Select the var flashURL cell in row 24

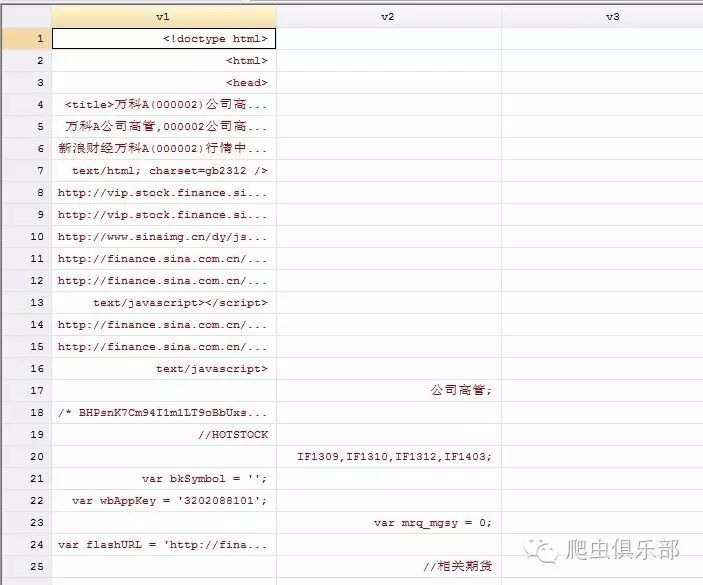[164, 544]
